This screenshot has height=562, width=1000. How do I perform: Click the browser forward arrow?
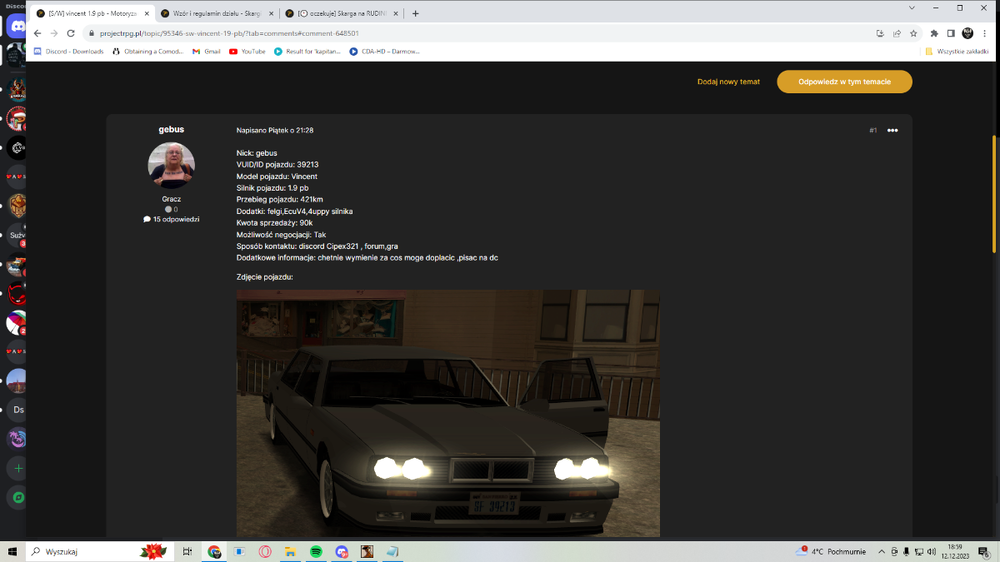click(x=54, y=33)
